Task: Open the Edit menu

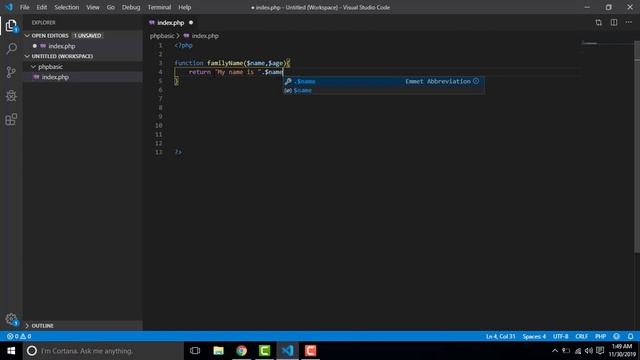Action: coord(42,7)
